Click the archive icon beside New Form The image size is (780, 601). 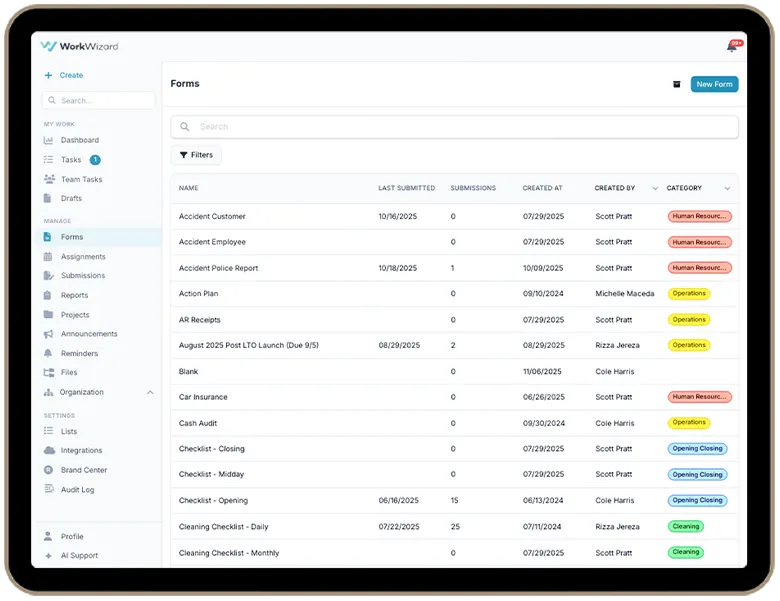pyautogui.click(x=676, y=84)
